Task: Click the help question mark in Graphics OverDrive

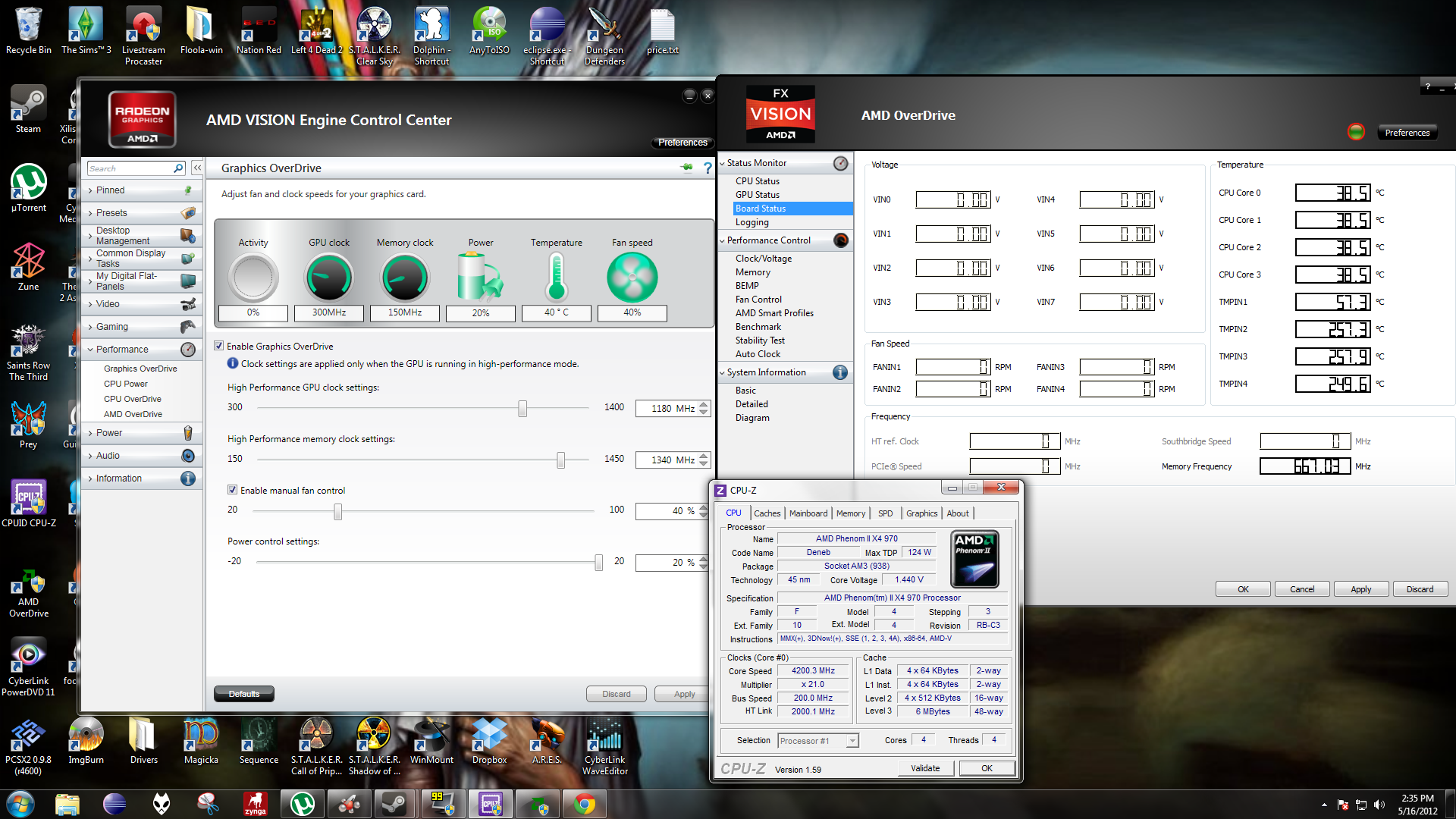Action: [x=708, y=168]
